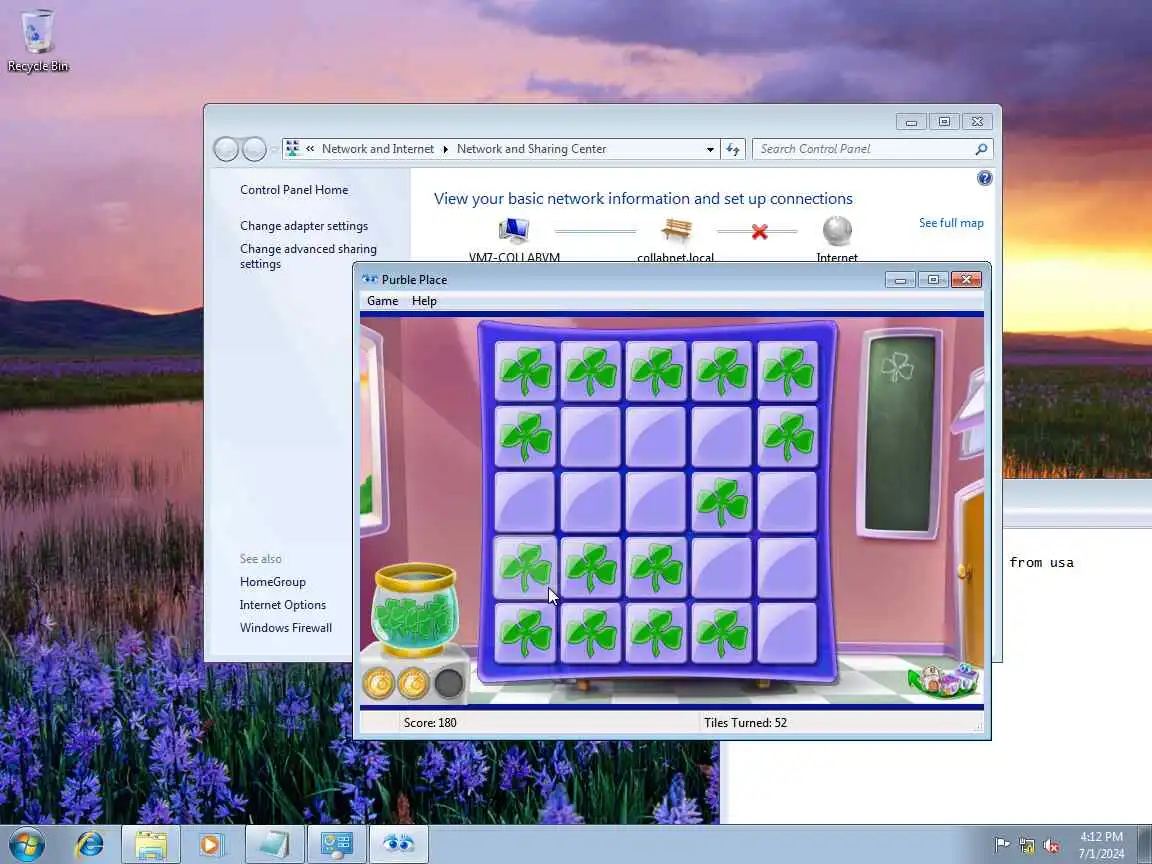Open Windows Media Player from the taskbar
The height and width of the screenshot is (864, 1152).
(x=211, y=844)
